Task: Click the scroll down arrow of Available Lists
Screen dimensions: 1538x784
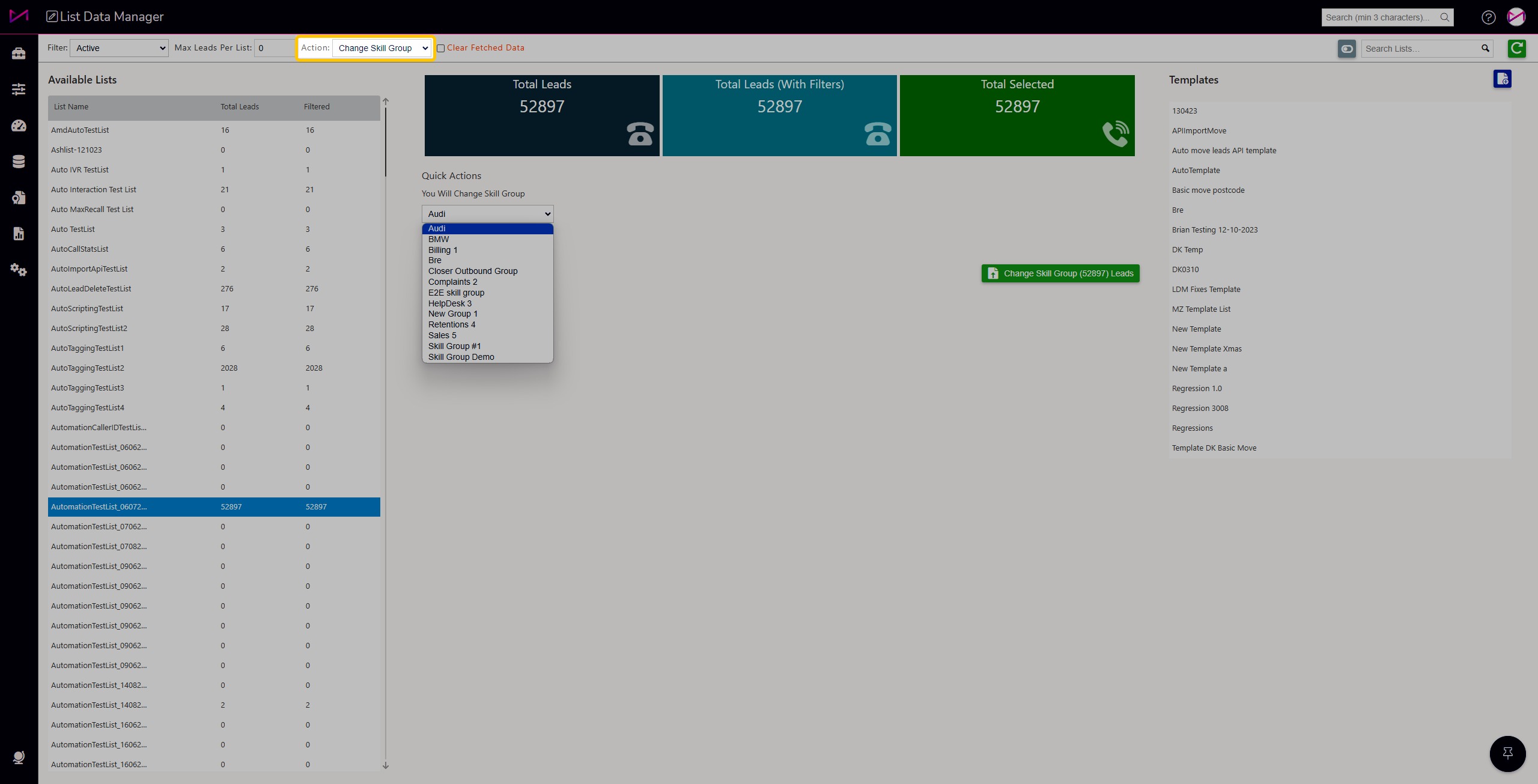Action: 386,765
